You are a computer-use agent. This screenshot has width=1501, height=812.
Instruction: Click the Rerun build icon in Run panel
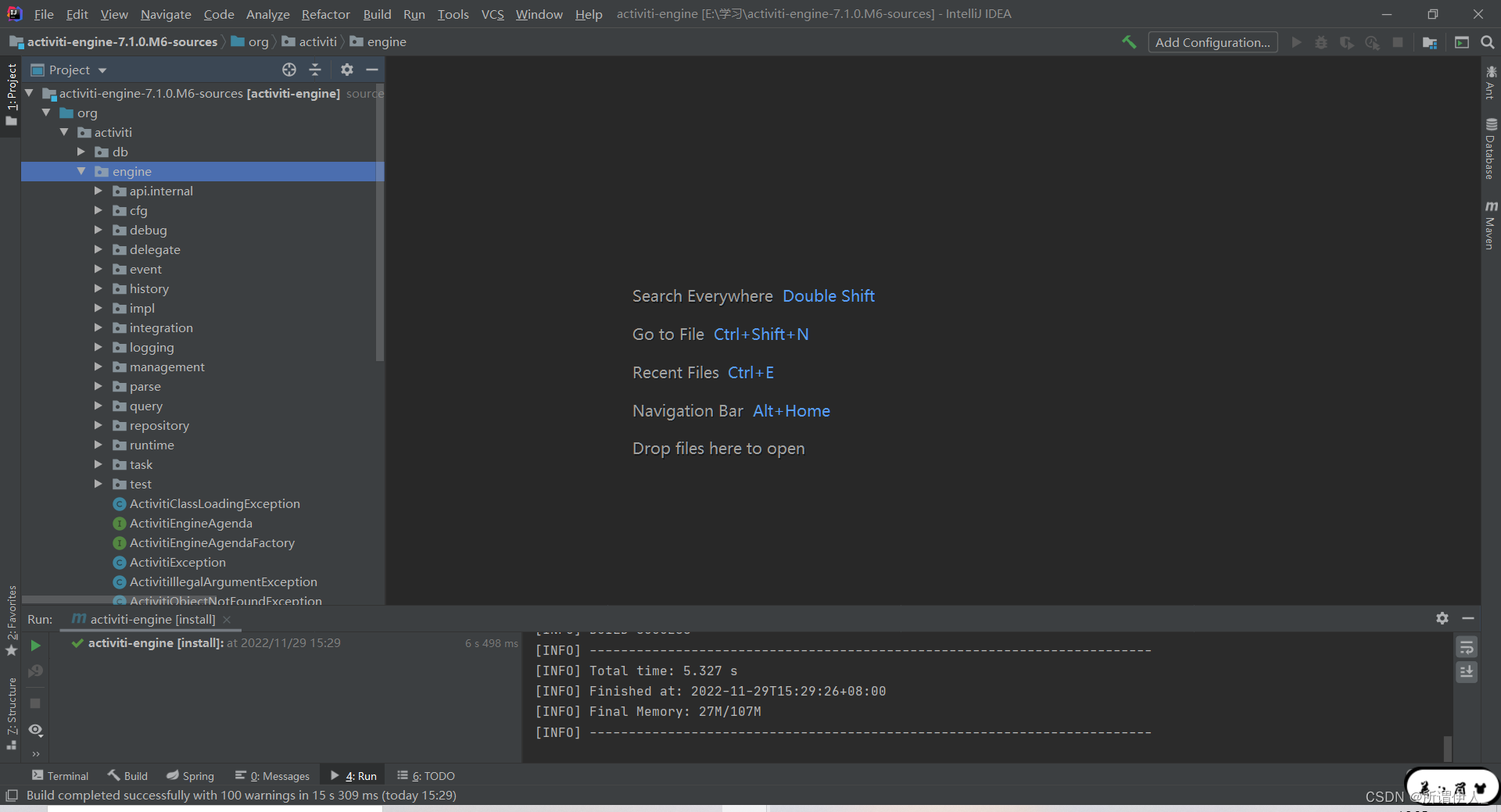pyautogui.click(x=34, y=646)
